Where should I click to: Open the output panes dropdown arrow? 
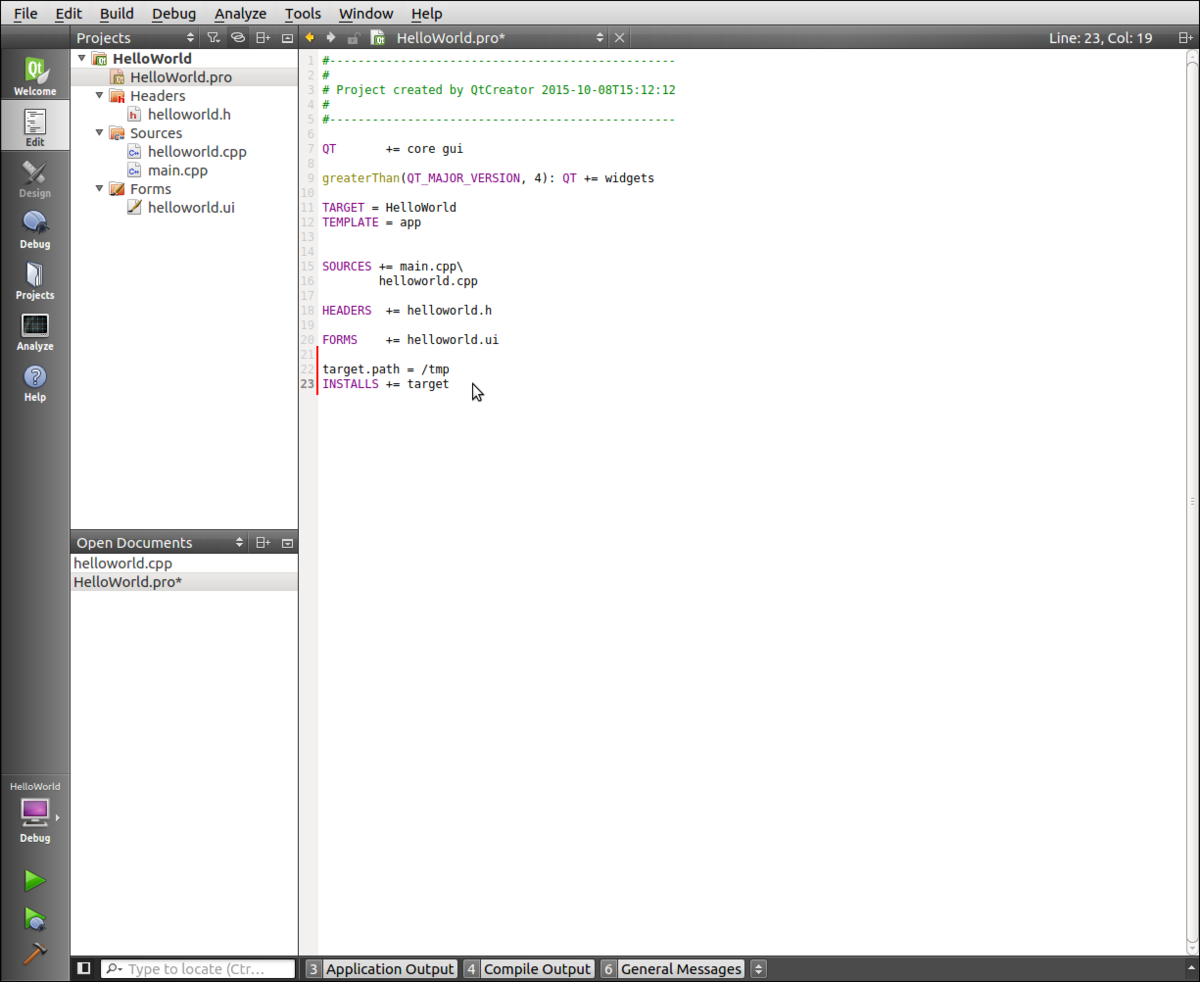758,968
